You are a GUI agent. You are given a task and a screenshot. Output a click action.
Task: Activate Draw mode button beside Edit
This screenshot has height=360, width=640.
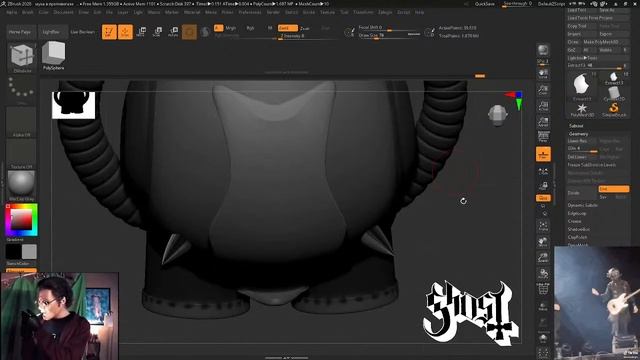click(125, 32)
